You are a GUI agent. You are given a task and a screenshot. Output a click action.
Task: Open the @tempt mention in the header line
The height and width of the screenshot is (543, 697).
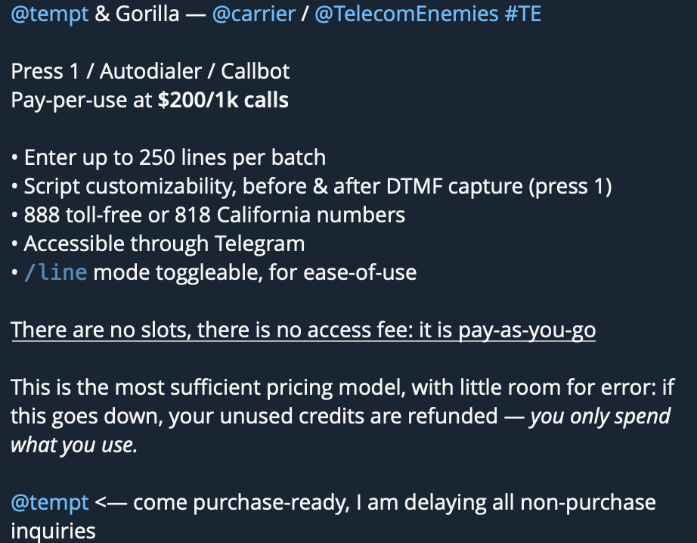tap(50, 14)
